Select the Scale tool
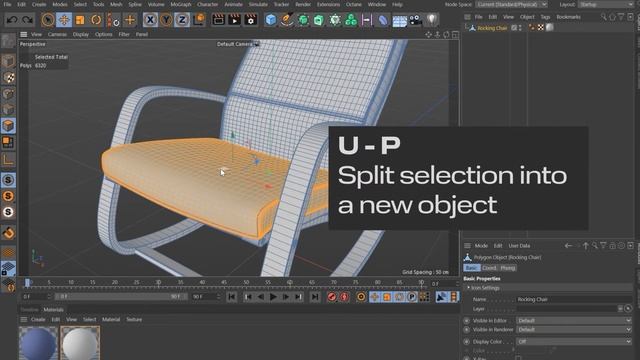The height and width of the screenshot is (360, 640). coord(80,20)
